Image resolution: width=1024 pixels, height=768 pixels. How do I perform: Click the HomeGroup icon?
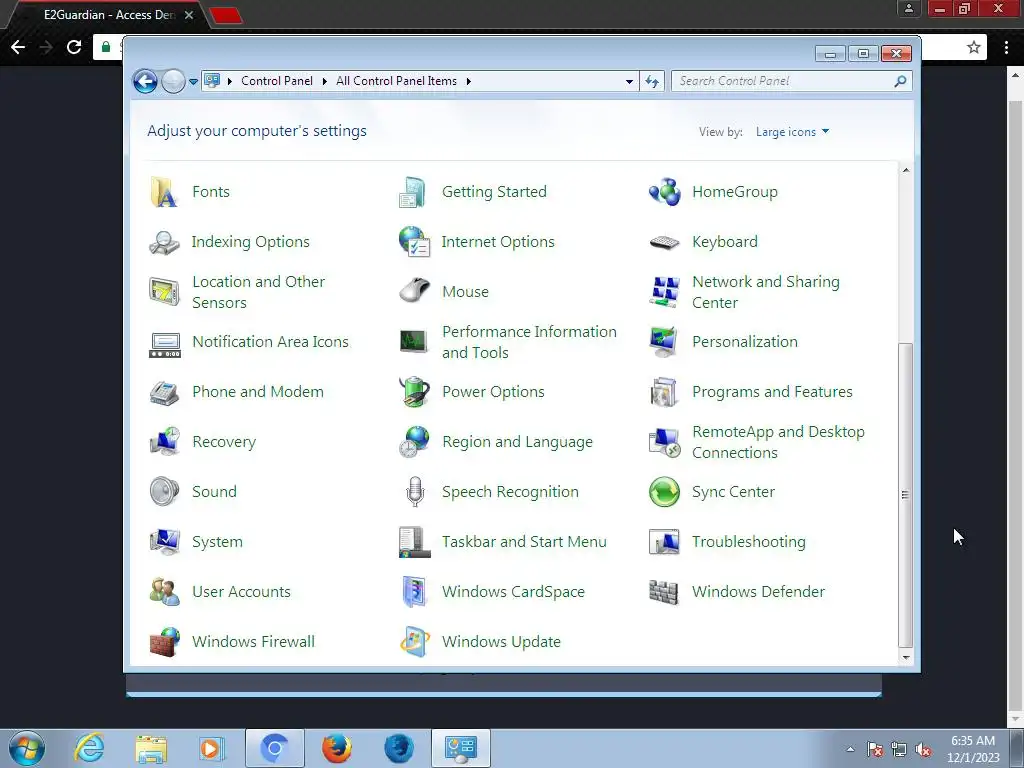coord(664,192)
